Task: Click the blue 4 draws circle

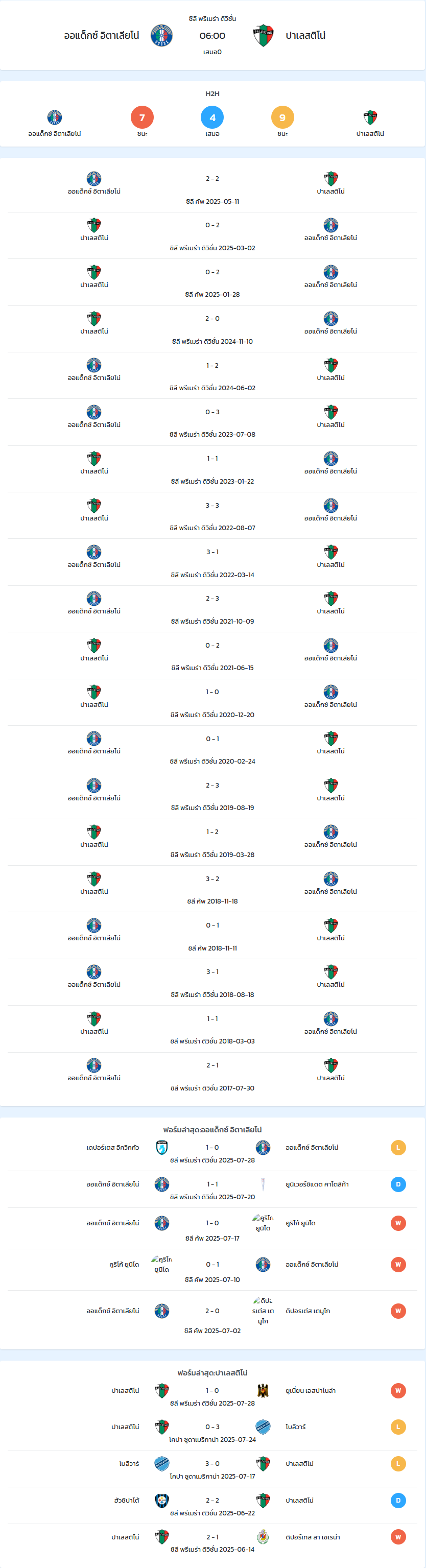Action: [212, 117]
